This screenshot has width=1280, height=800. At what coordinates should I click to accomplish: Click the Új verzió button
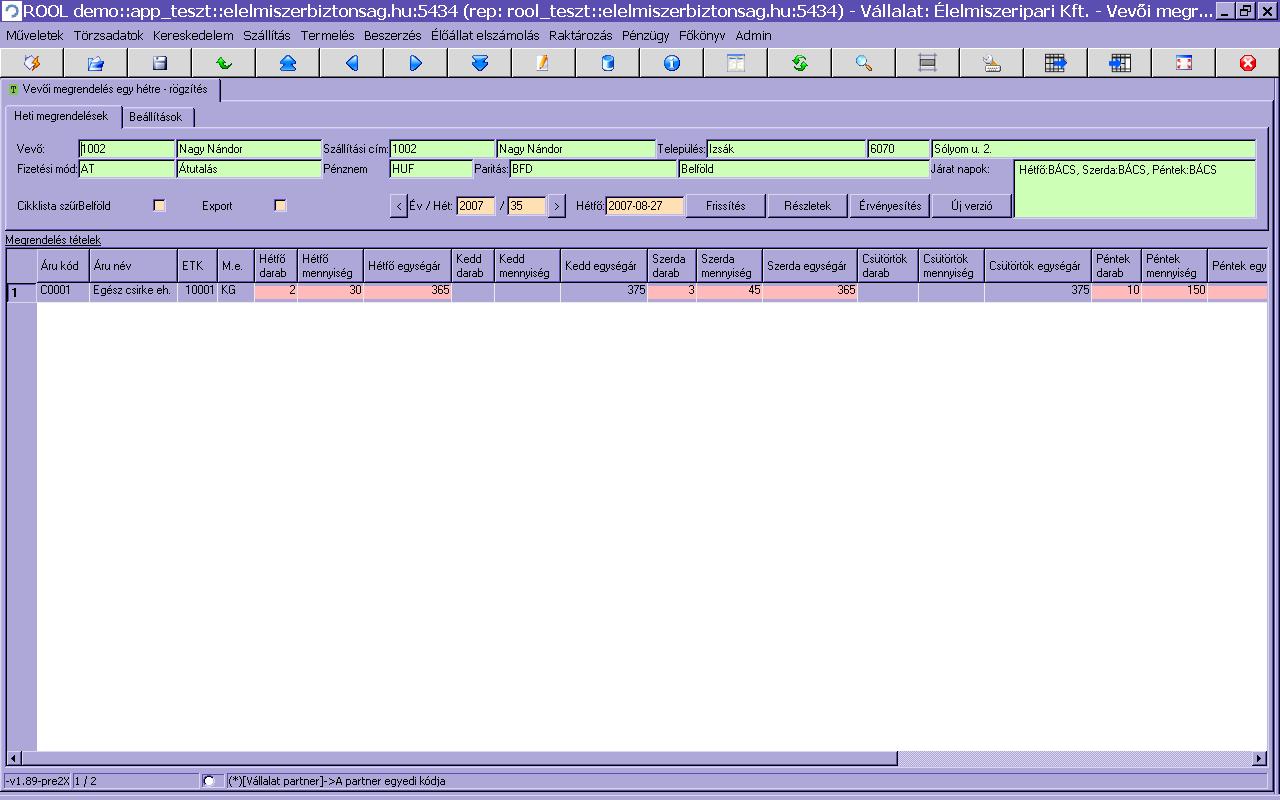pos(972,206)
